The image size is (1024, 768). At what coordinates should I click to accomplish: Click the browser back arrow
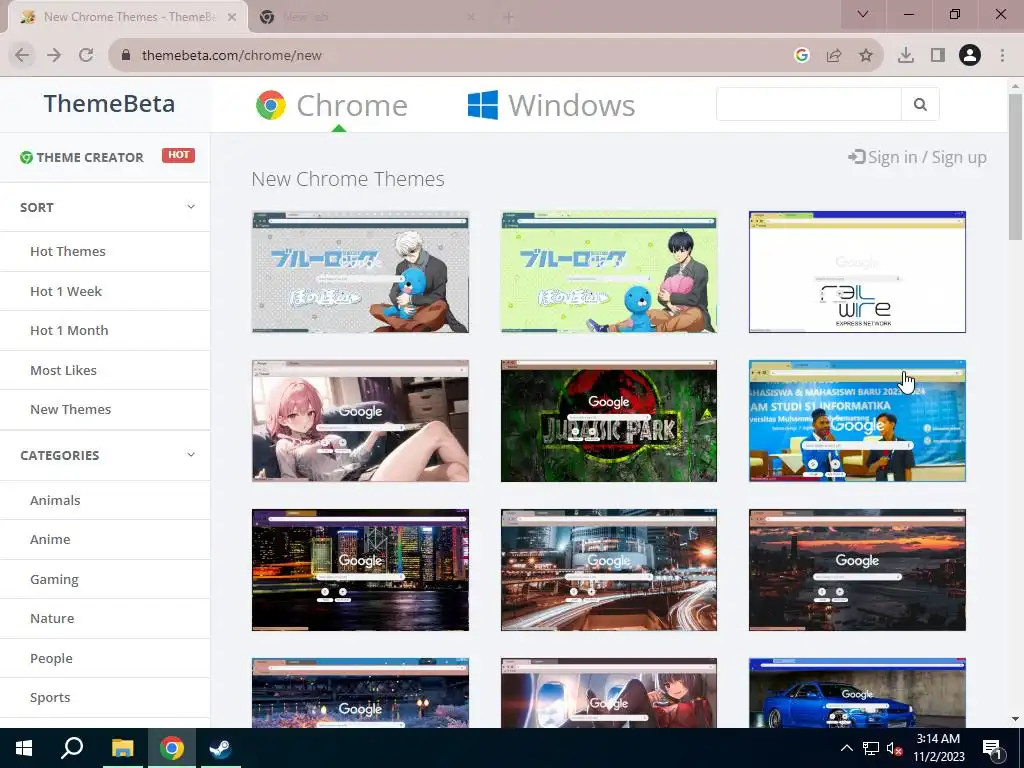tap(22, 55)
